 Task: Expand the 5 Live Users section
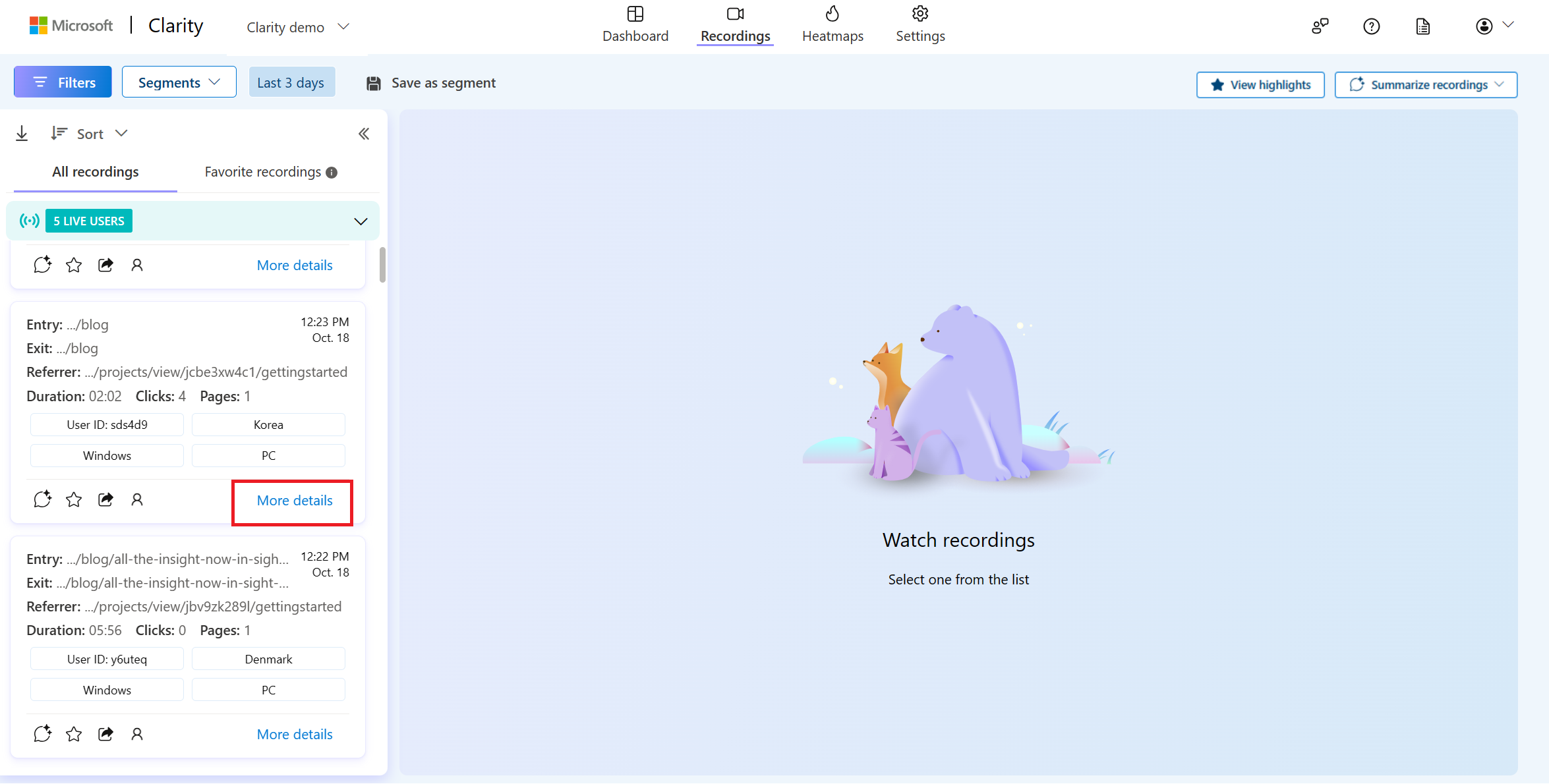pos(361,221)
